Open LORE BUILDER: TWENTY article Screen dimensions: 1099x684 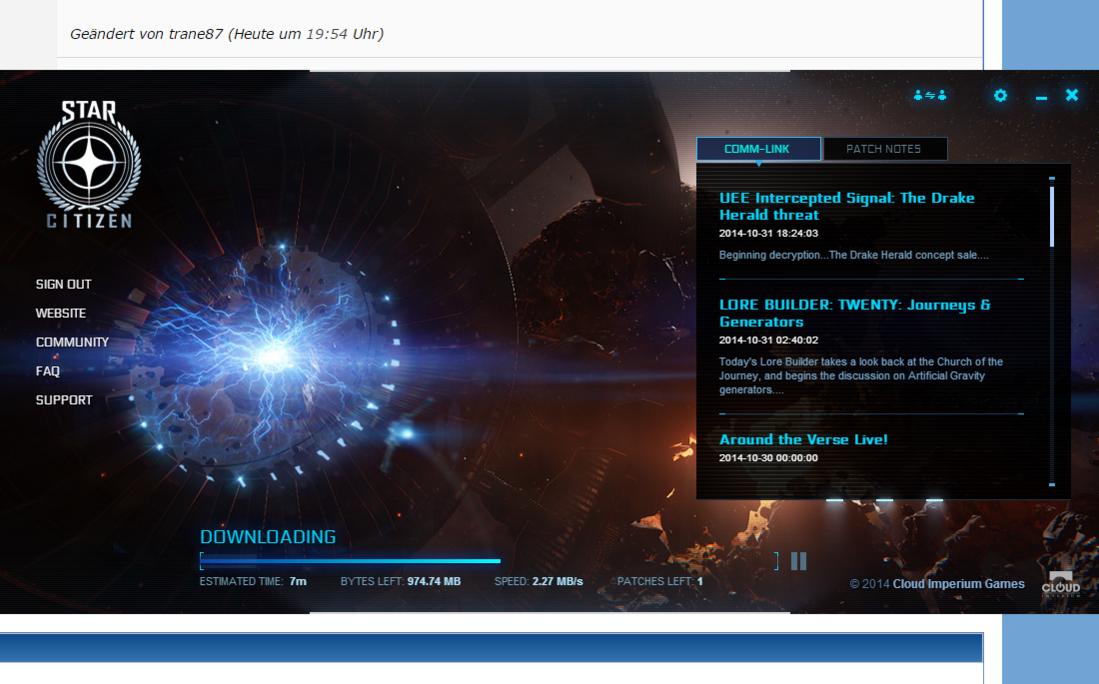[854, 313]
